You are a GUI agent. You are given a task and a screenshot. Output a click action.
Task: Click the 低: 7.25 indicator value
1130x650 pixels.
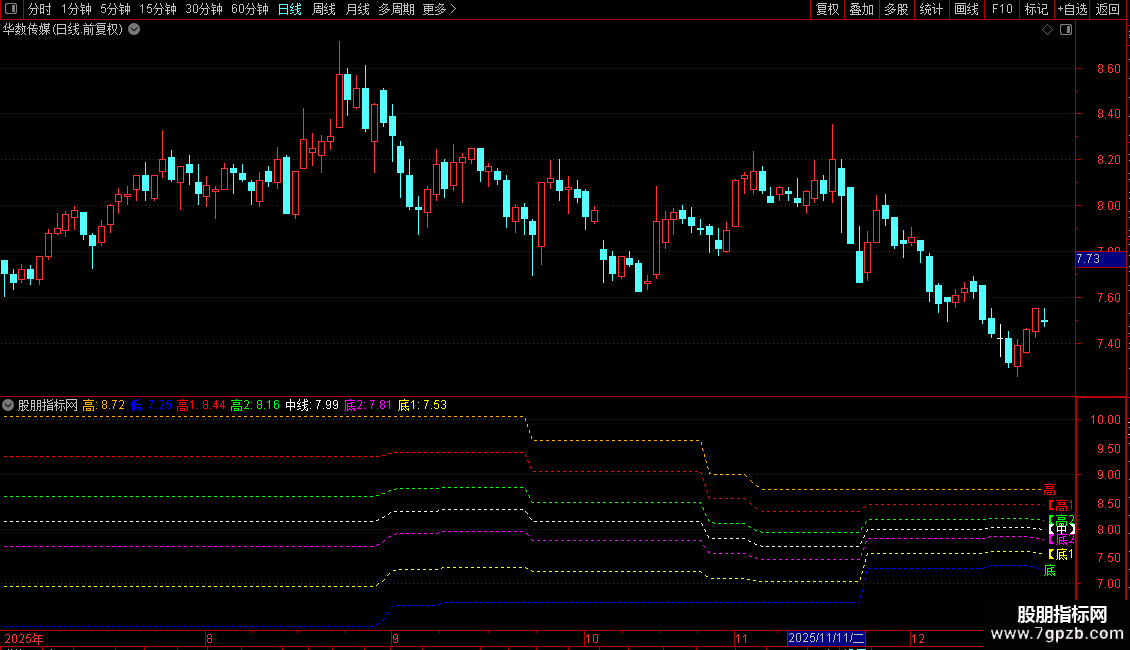coord(151,405)
